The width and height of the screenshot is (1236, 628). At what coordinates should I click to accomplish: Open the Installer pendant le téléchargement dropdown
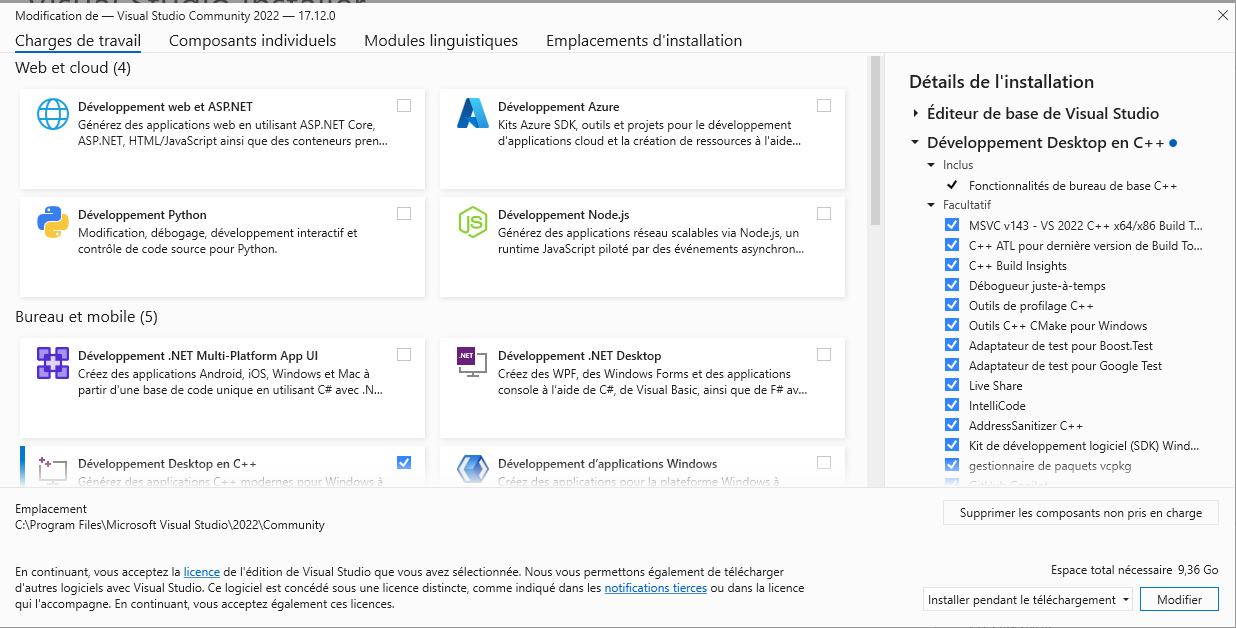1029,600
